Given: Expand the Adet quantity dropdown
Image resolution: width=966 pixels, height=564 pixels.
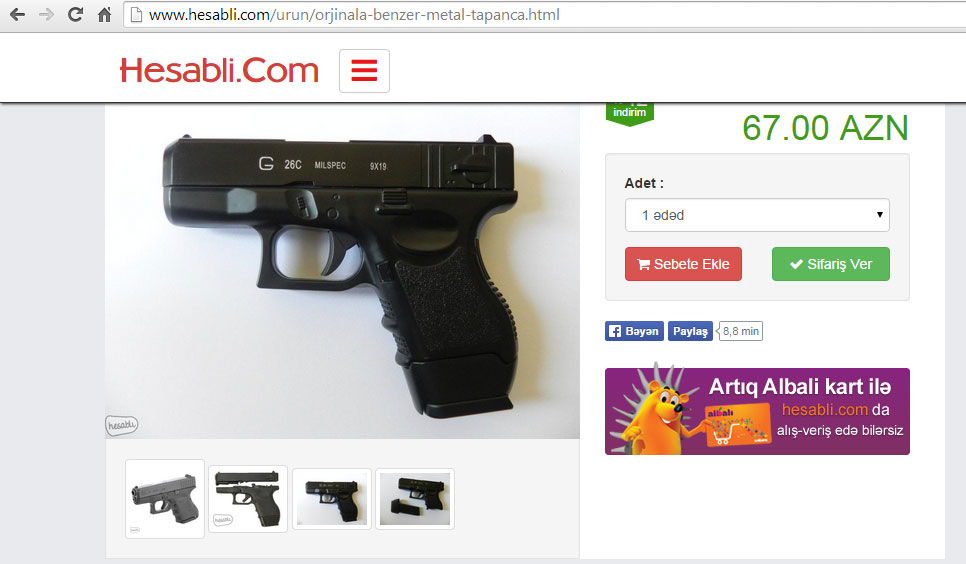Looking at the screenshot, I should tap(757, 215).
